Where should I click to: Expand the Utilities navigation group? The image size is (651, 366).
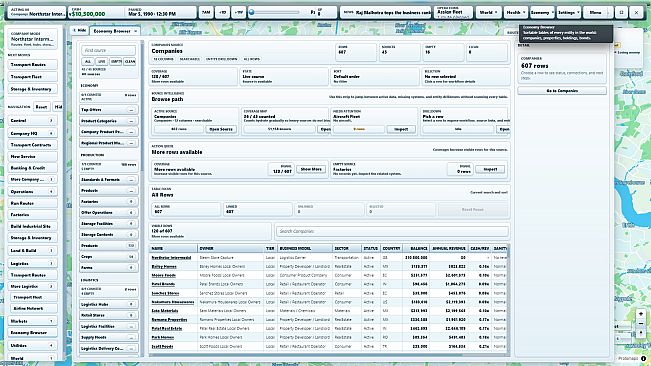click(32, 345)
